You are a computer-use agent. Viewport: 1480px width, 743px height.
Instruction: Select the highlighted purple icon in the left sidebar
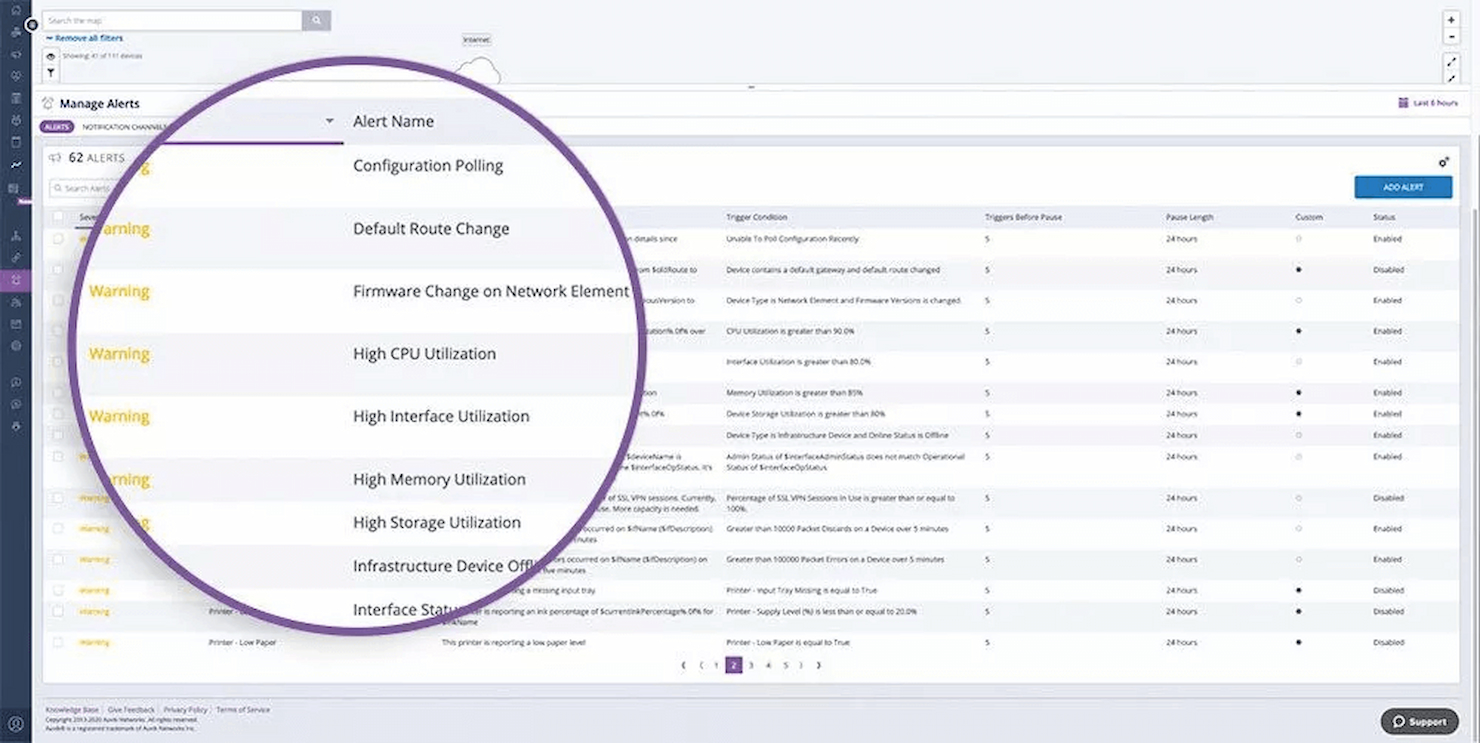point(15,280)
